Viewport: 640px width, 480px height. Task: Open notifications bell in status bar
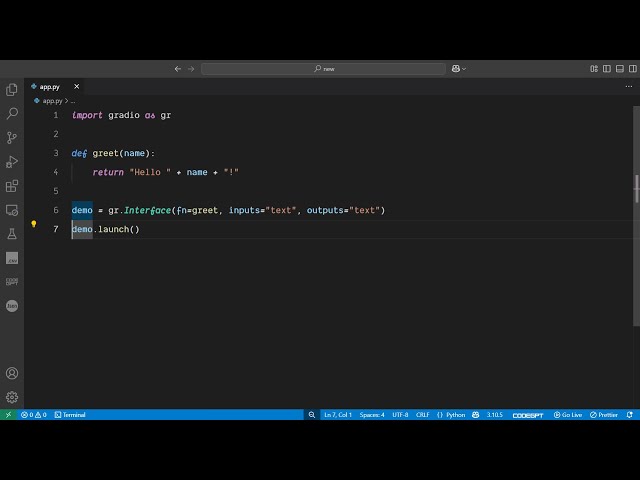630,415
